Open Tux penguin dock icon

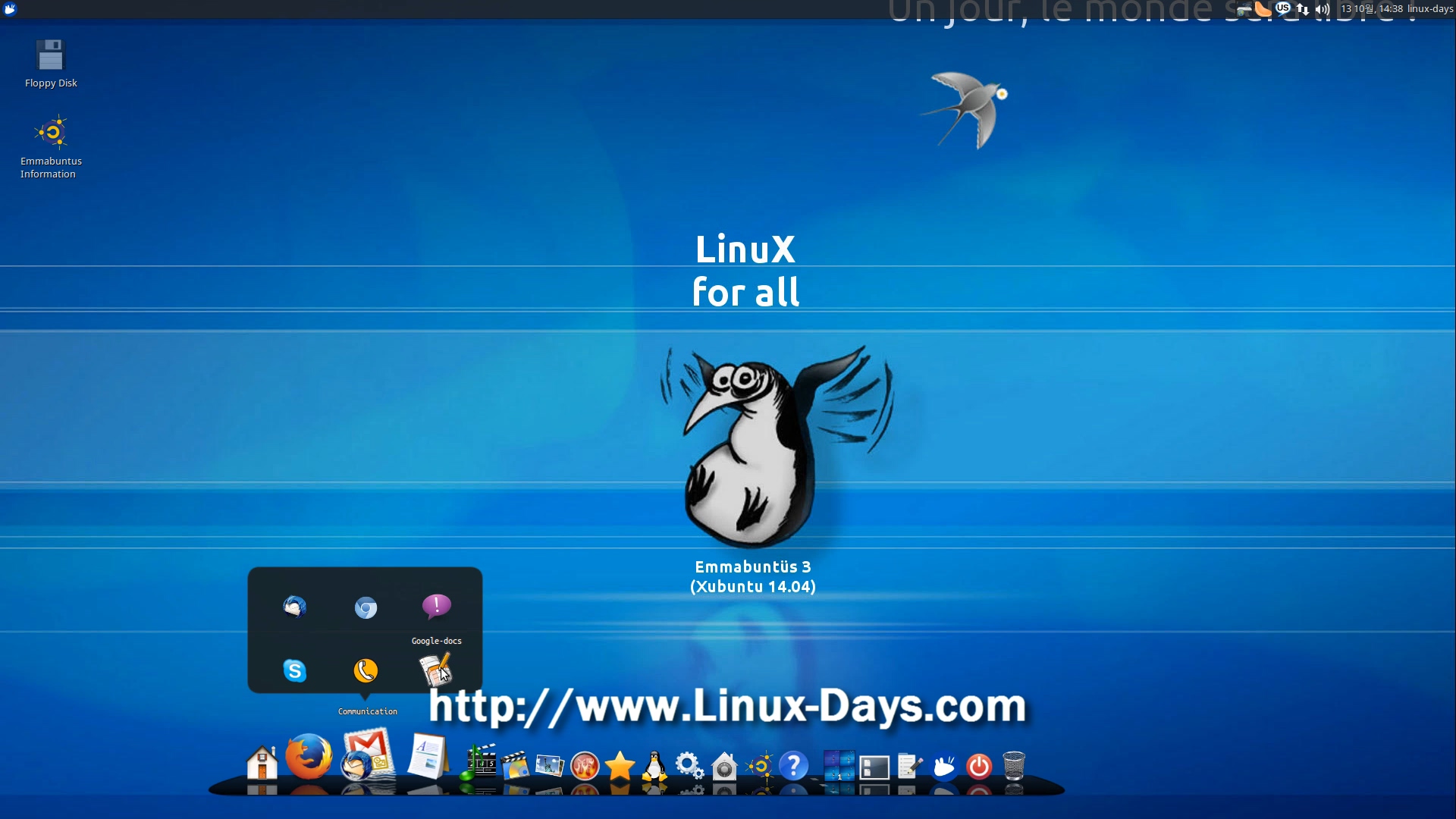[x=654, y=766]
